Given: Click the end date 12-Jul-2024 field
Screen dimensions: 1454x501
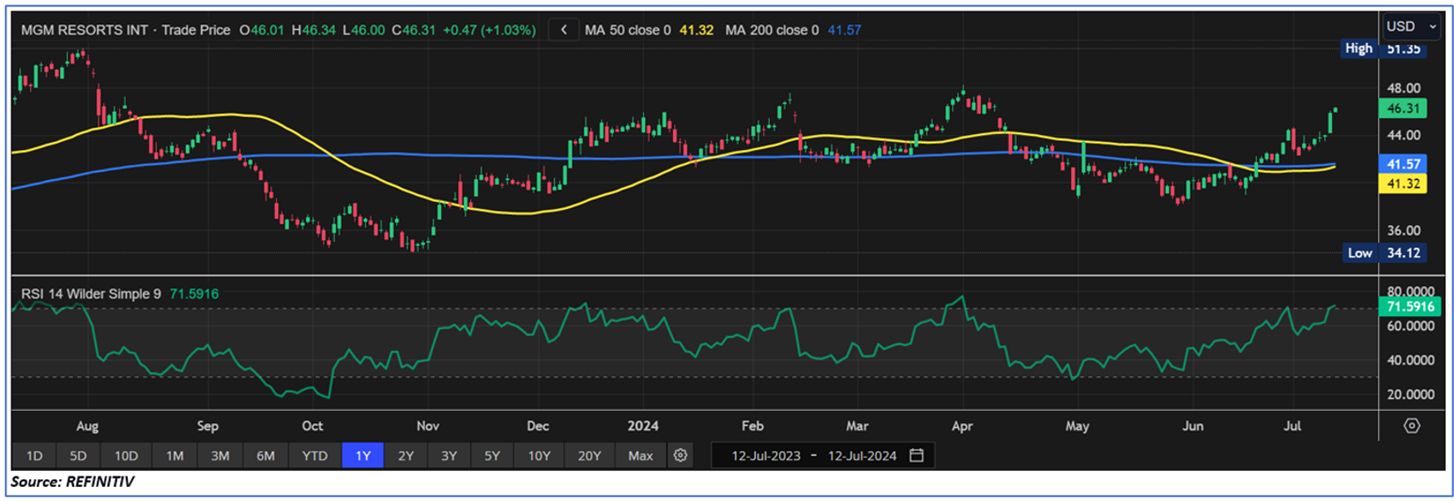Looking at the screenshot, I should pos(859,456).
